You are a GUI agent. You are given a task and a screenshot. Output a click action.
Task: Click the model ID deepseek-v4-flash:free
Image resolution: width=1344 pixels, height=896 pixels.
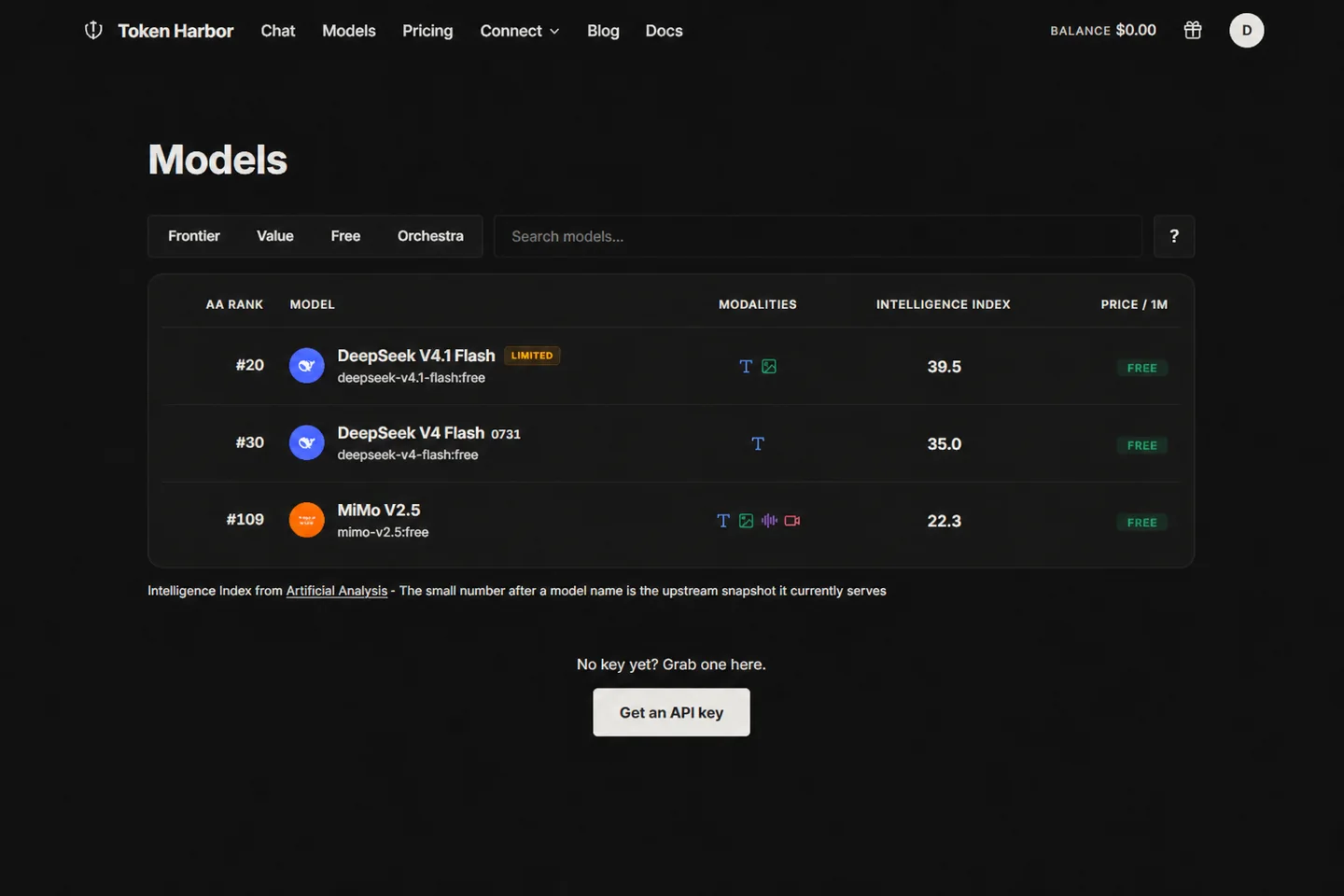[x=408, y=455]
